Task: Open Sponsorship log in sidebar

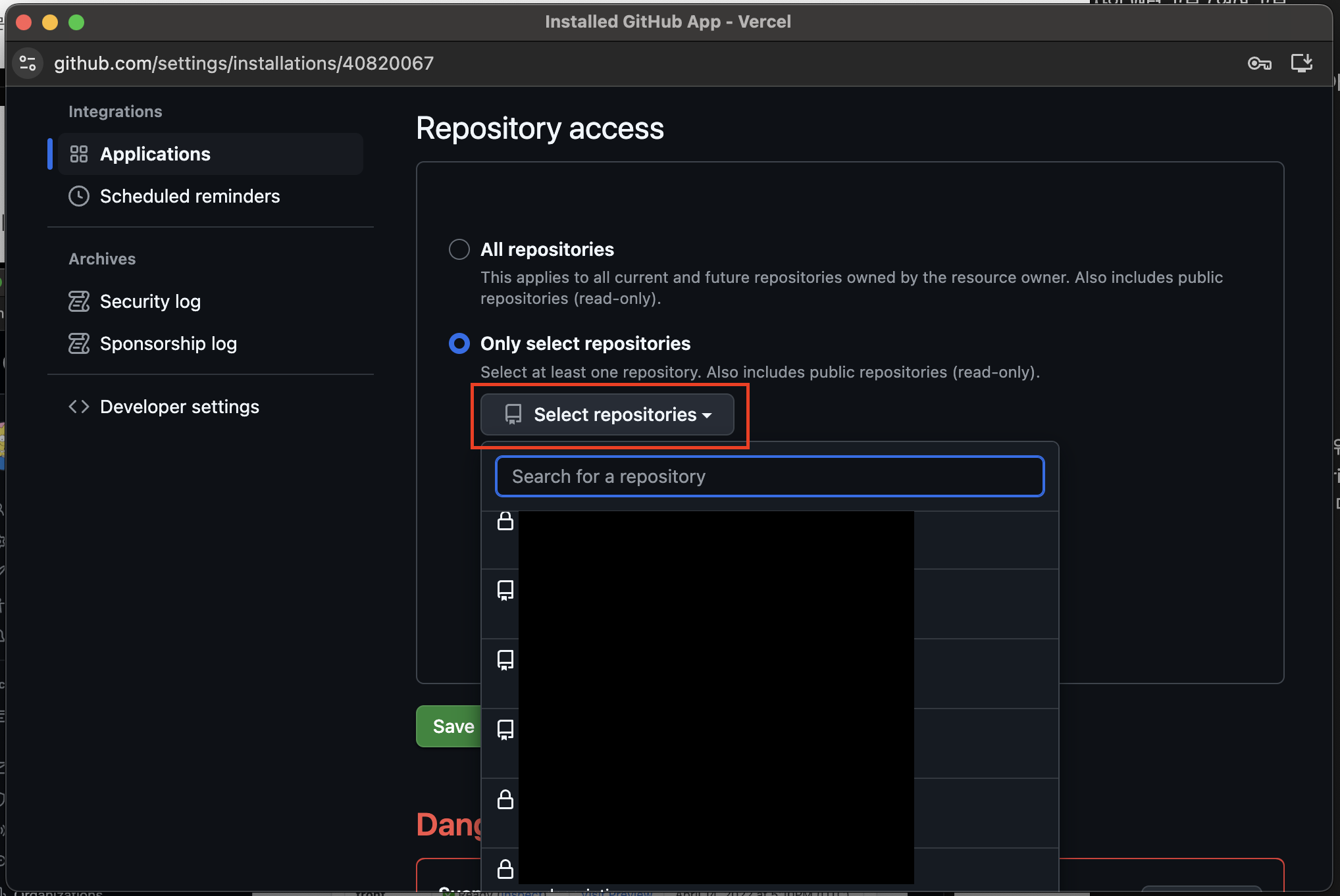Action: click(x=168, y=343)
